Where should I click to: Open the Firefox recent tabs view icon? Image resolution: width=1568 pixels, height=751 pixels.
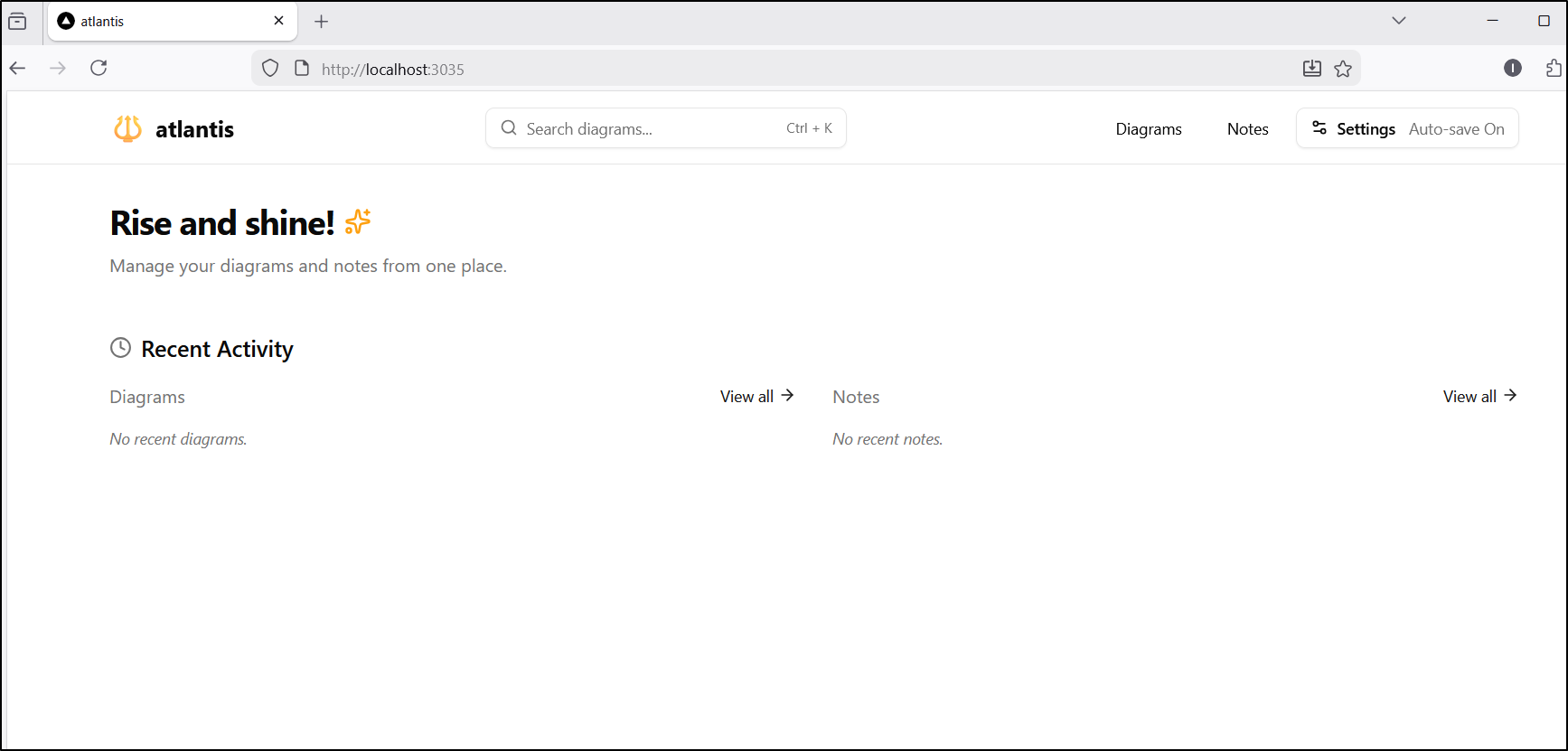click(x=17, y=21)
